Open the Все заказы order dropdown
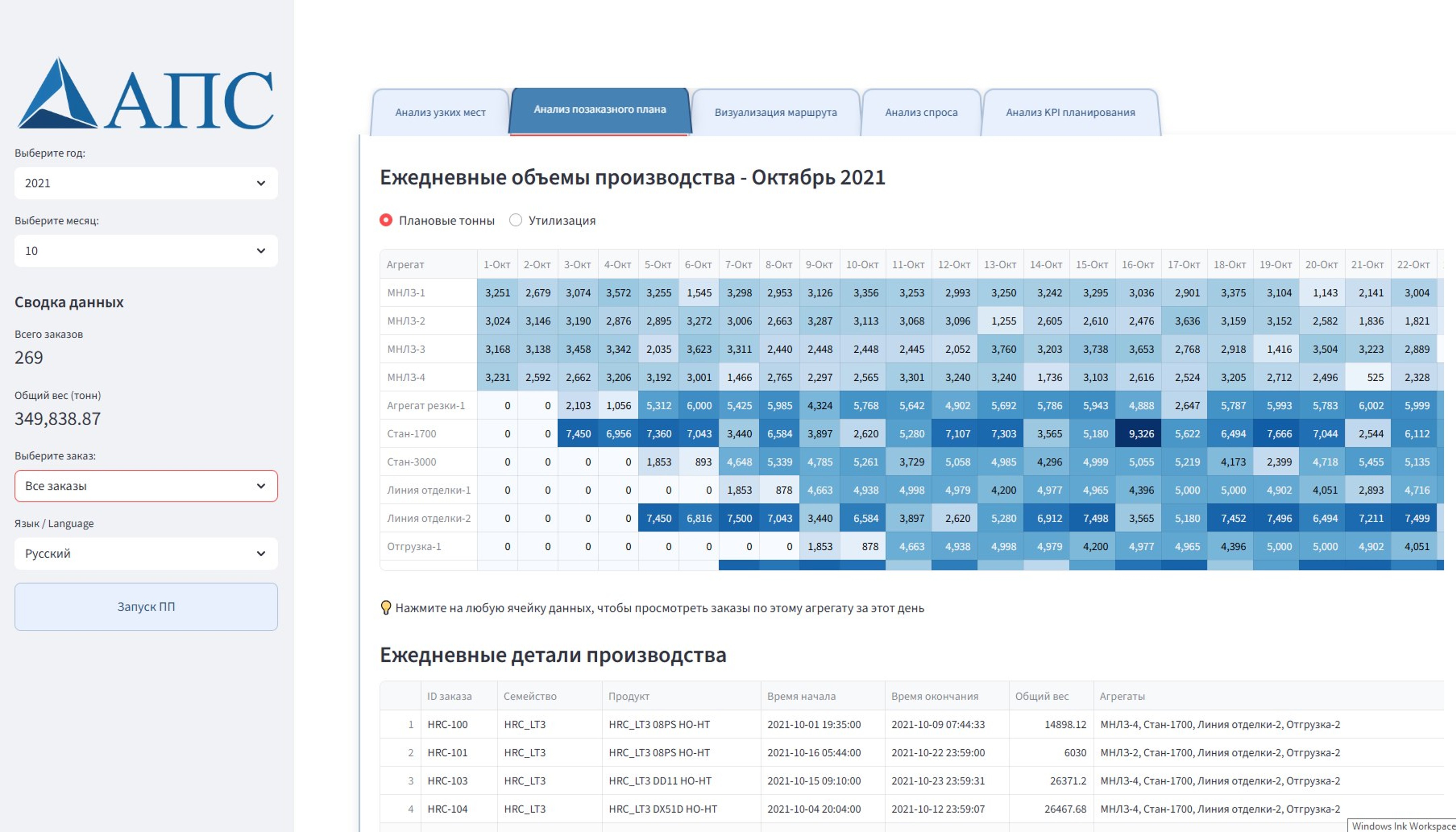Image resolution: width=1456 pixels, height=832 pixels. [x=146, y=486]
